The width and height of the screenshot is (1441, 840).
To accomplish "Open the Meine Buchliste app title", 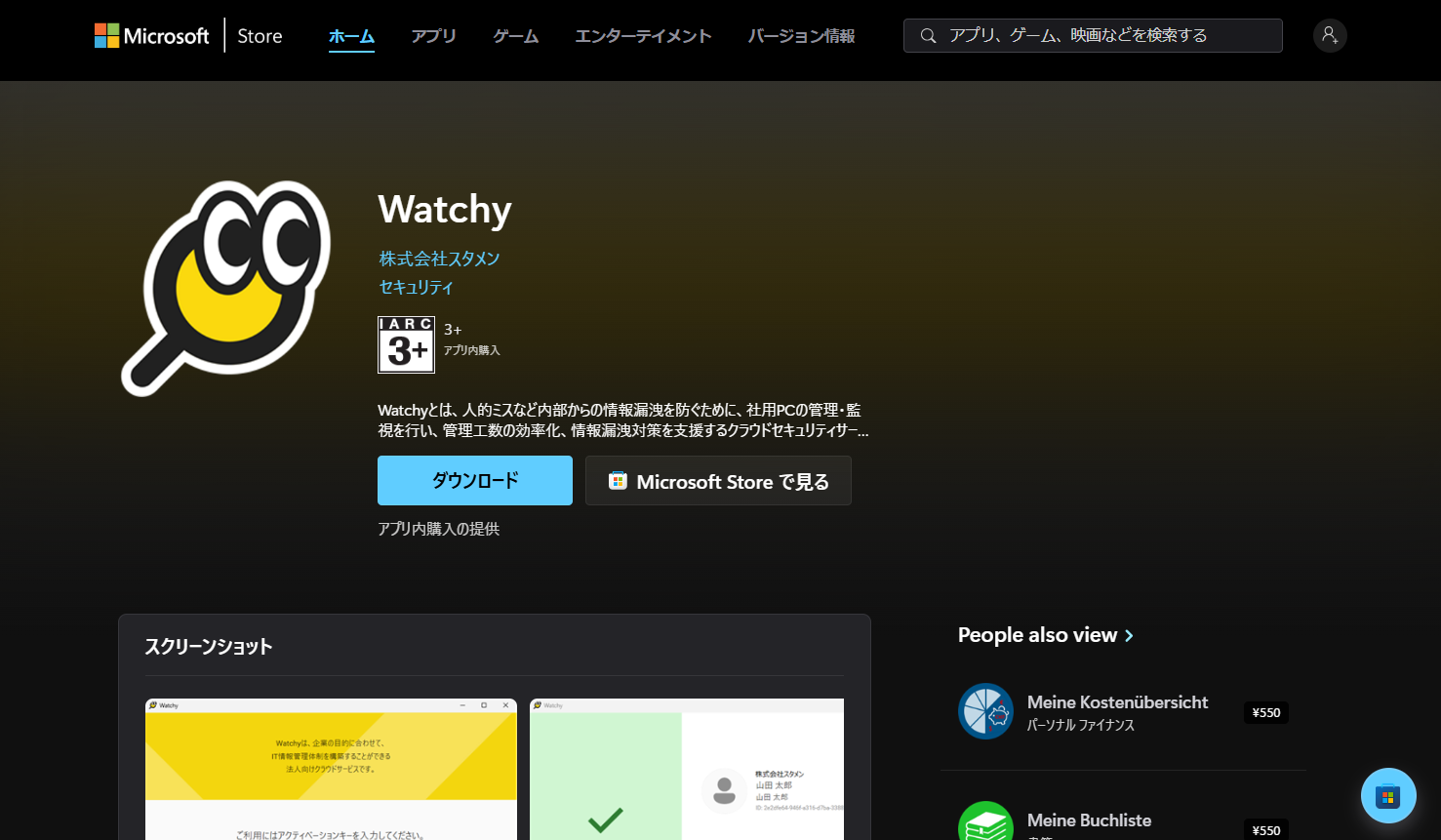I will click(x=1089, y=820).
